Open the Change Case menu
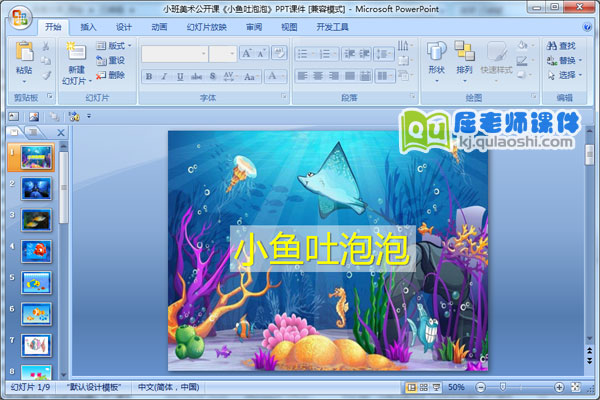 coord(251,77)
